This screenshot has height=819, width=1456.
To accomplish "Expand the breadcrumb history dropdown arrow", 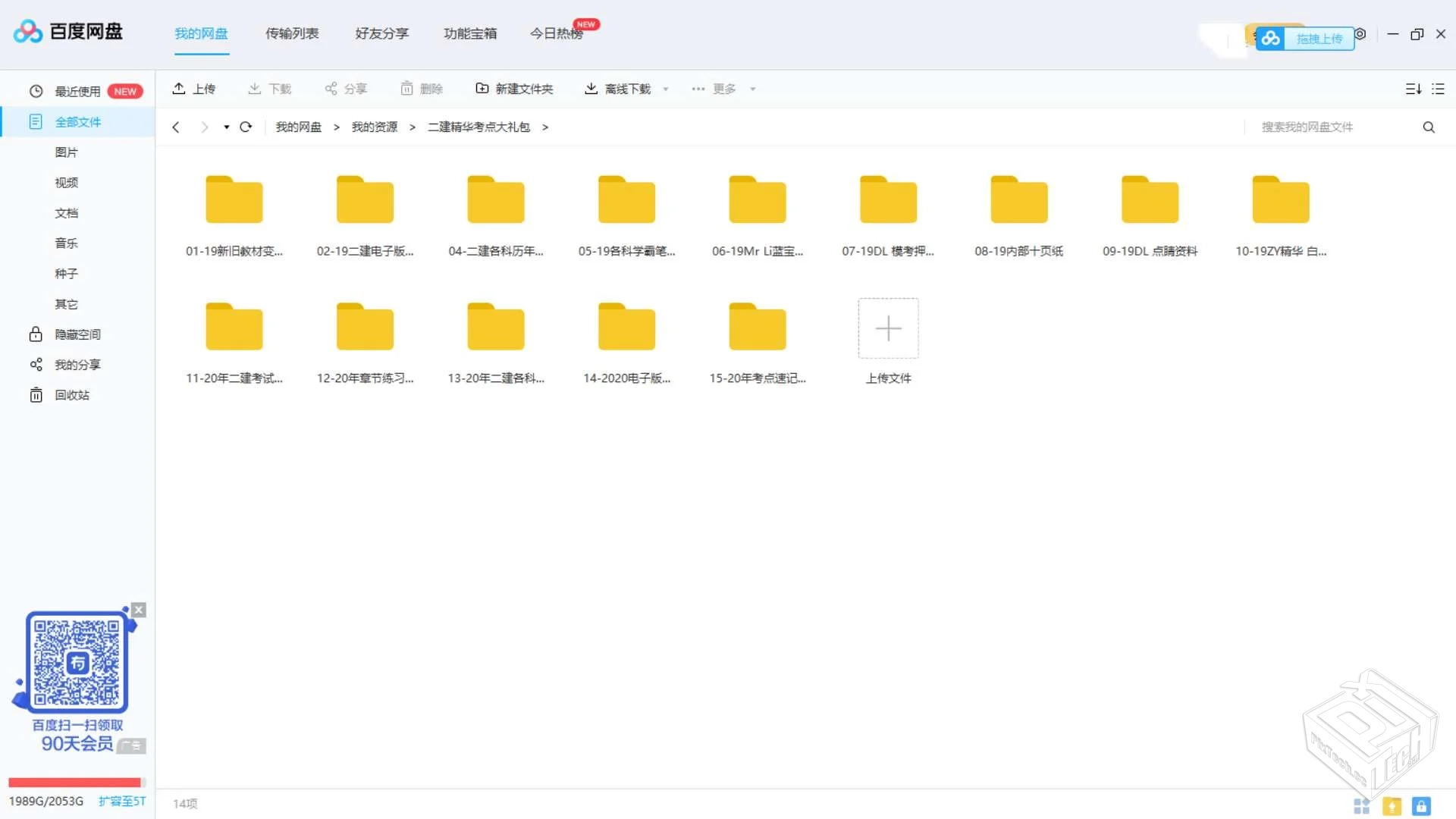I will click(x=225, y=127).
